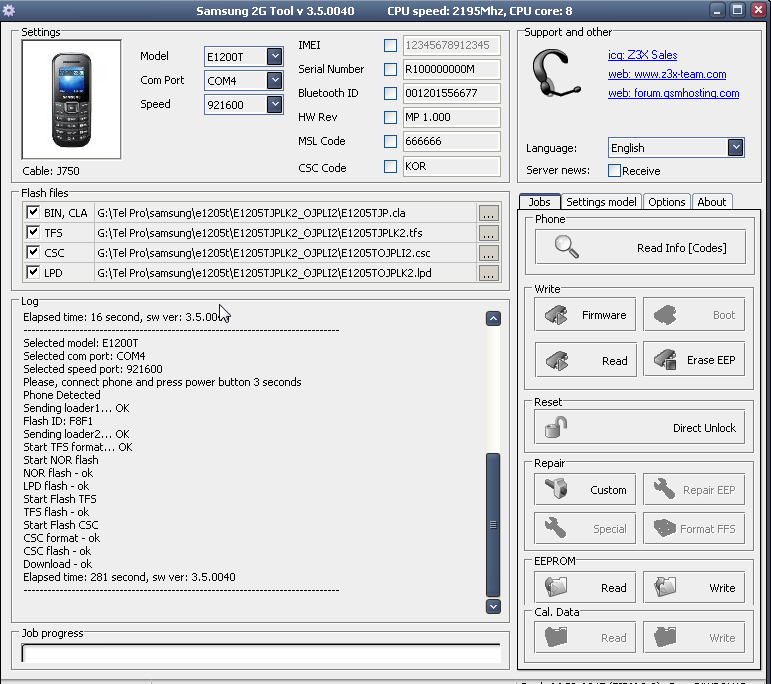This screenshot has height=684, width=771.
Task: Click the 'Flash ID: F8F1' log line
Action: pos(58,421)
